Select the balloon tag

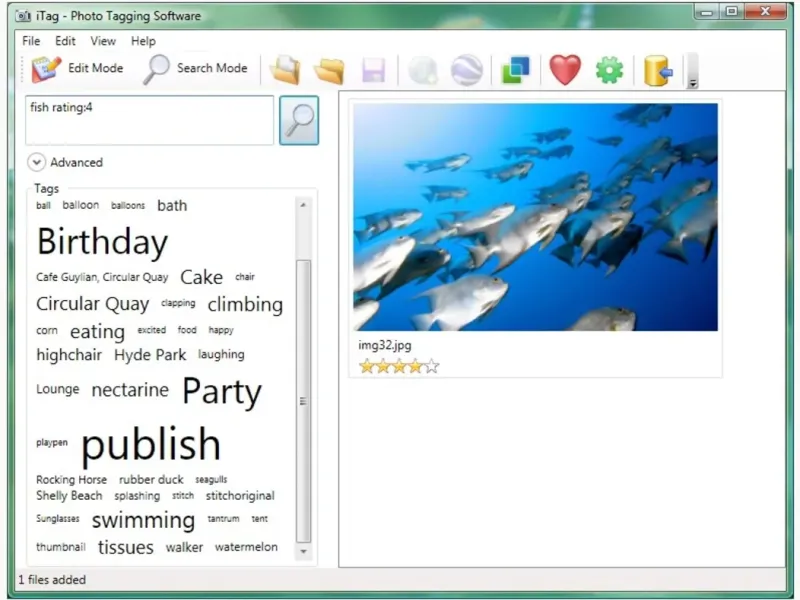pos(81,205)
